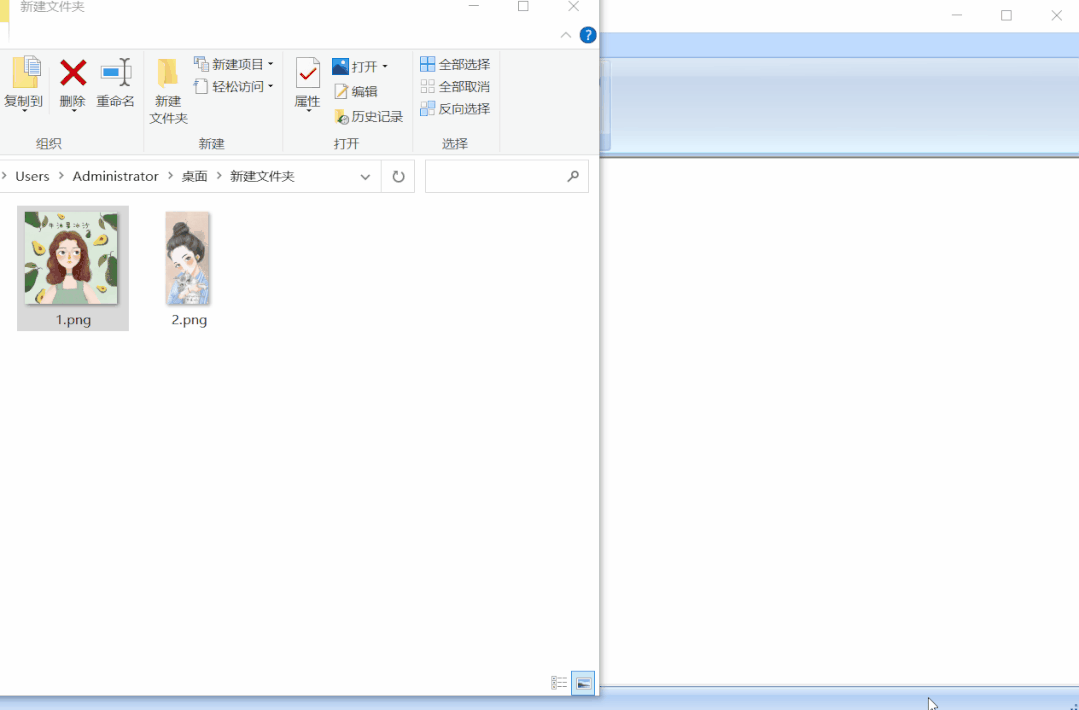Click the folder search input box
1079x710 pixels.
[x=495, y=177]
